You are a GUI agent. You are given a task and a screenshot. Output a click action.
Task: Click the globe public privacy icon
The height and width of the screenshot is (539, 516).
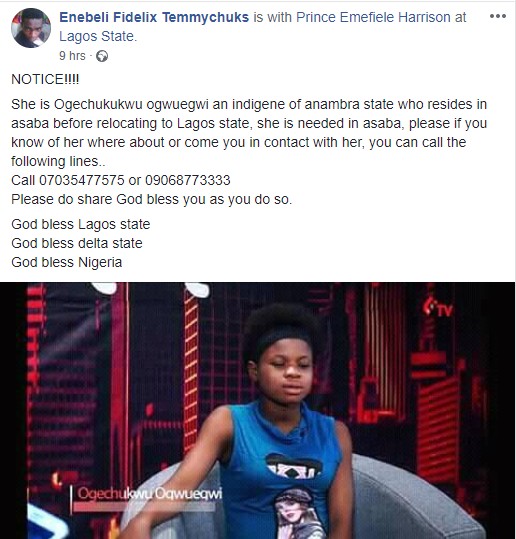(101, 56)
